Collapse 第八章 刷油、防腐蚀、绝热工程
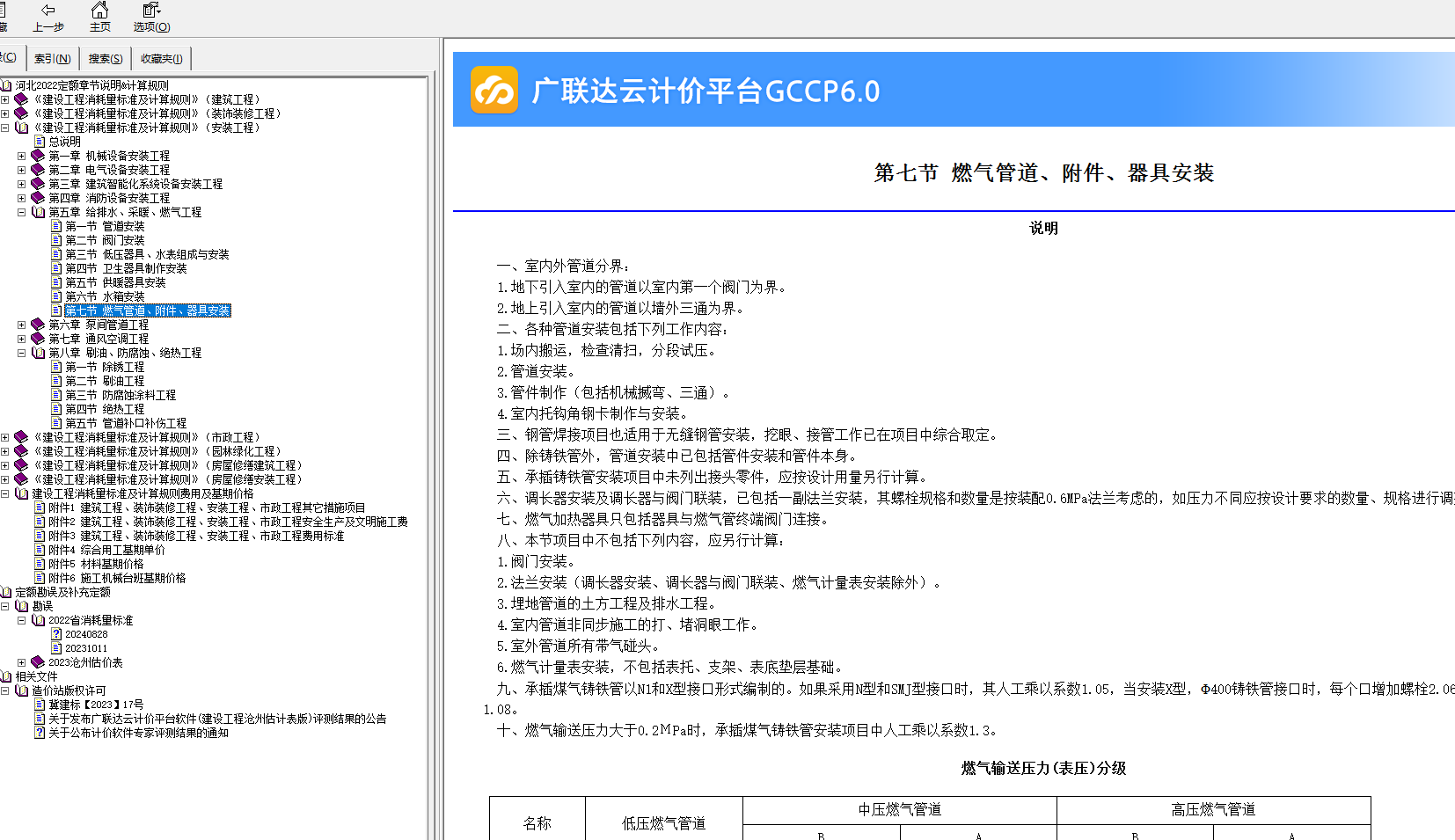1455x840 pixels. (x=22, y=353)
